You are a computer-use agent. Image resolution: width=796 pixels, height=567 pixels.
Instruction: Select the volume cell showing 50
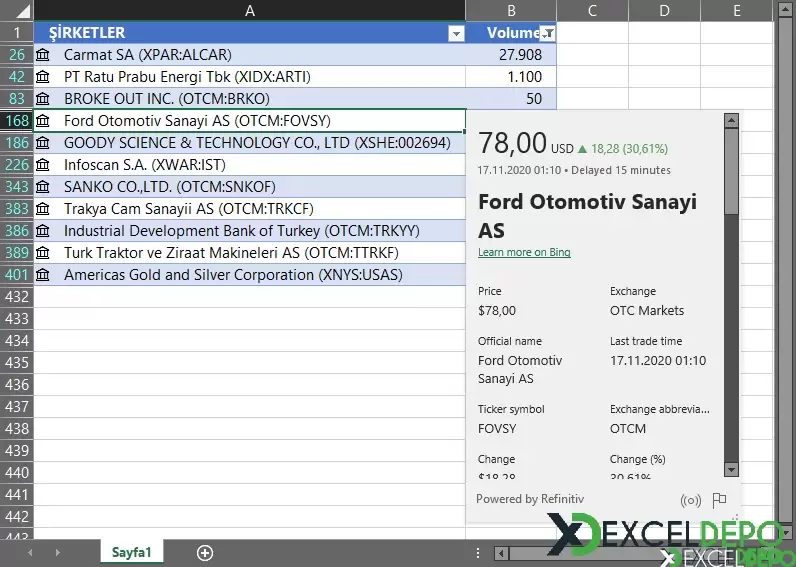511,98
